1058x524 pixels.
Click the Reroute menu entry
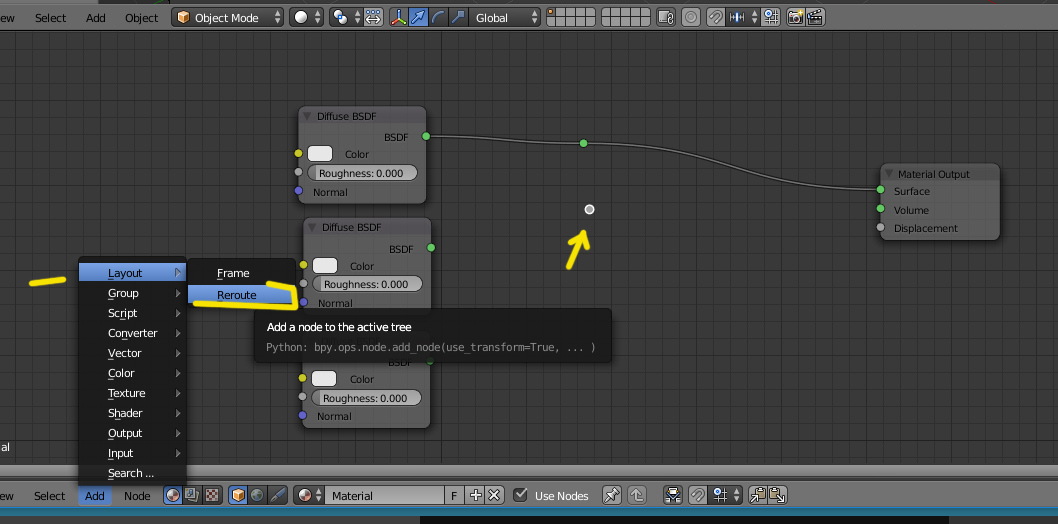click(x=237, y=295)
